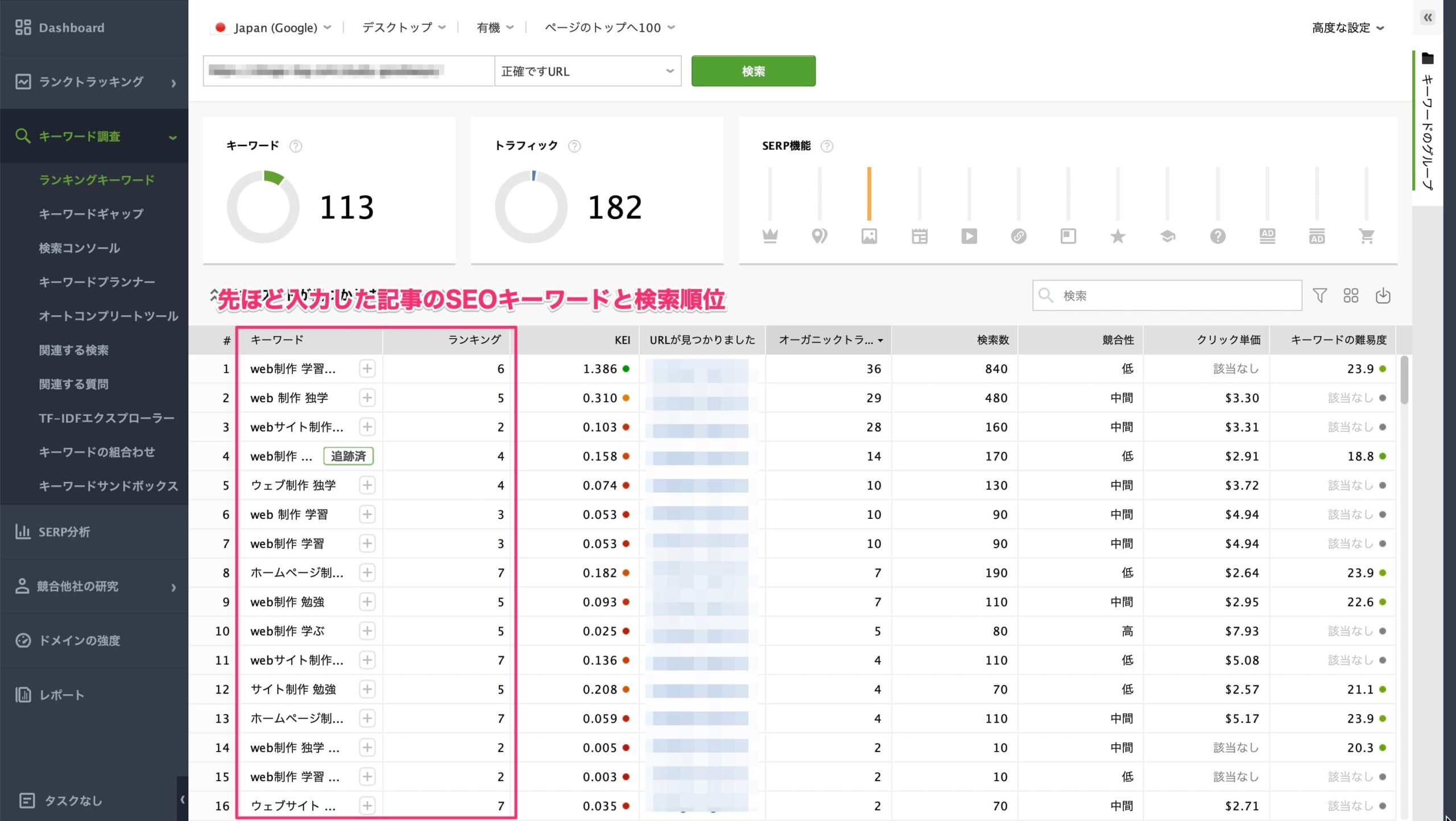
Task: Sort by 検索数 column header
Action: tap(955, 340)
